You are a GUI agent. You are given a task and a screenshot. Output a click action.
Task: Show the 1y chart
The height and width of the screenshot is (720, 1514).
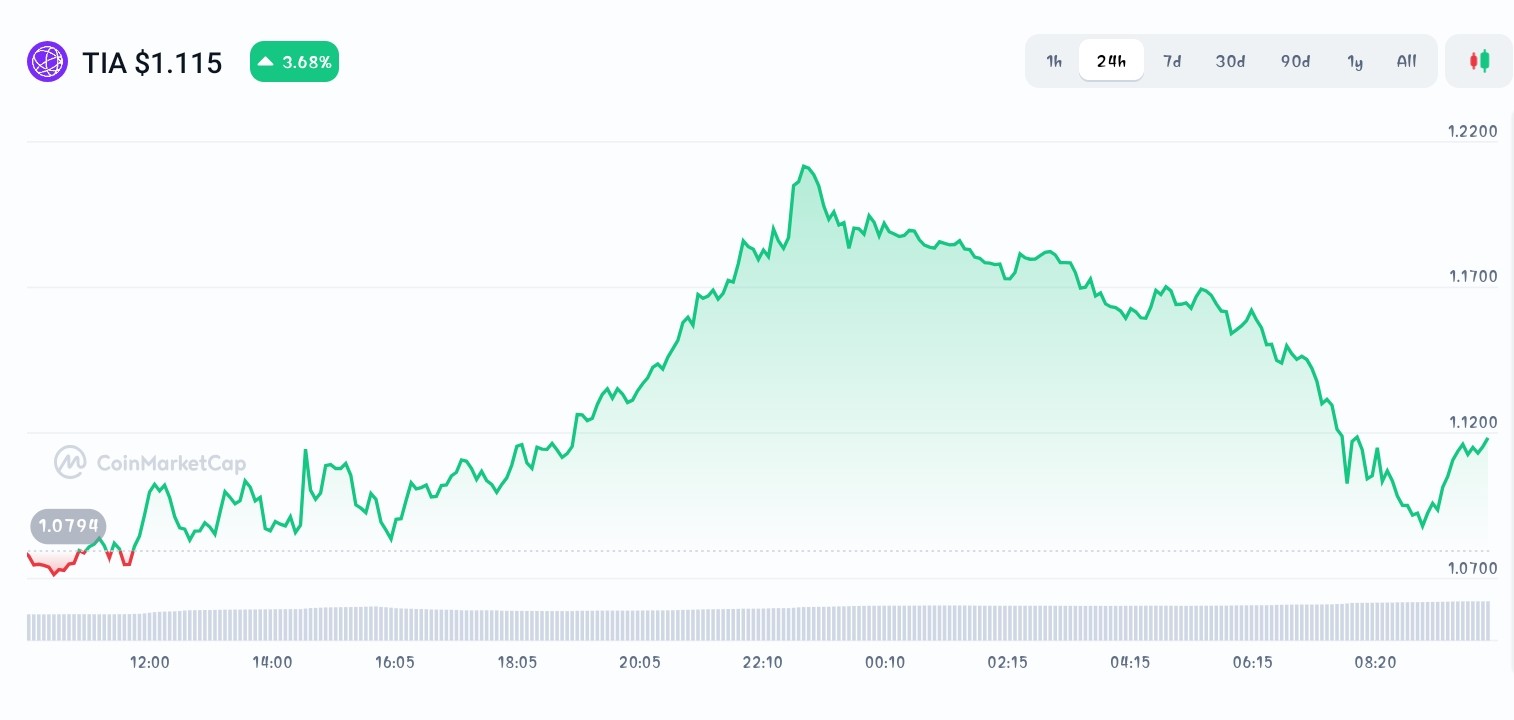pyautogui.click(x=1355, y=61)
